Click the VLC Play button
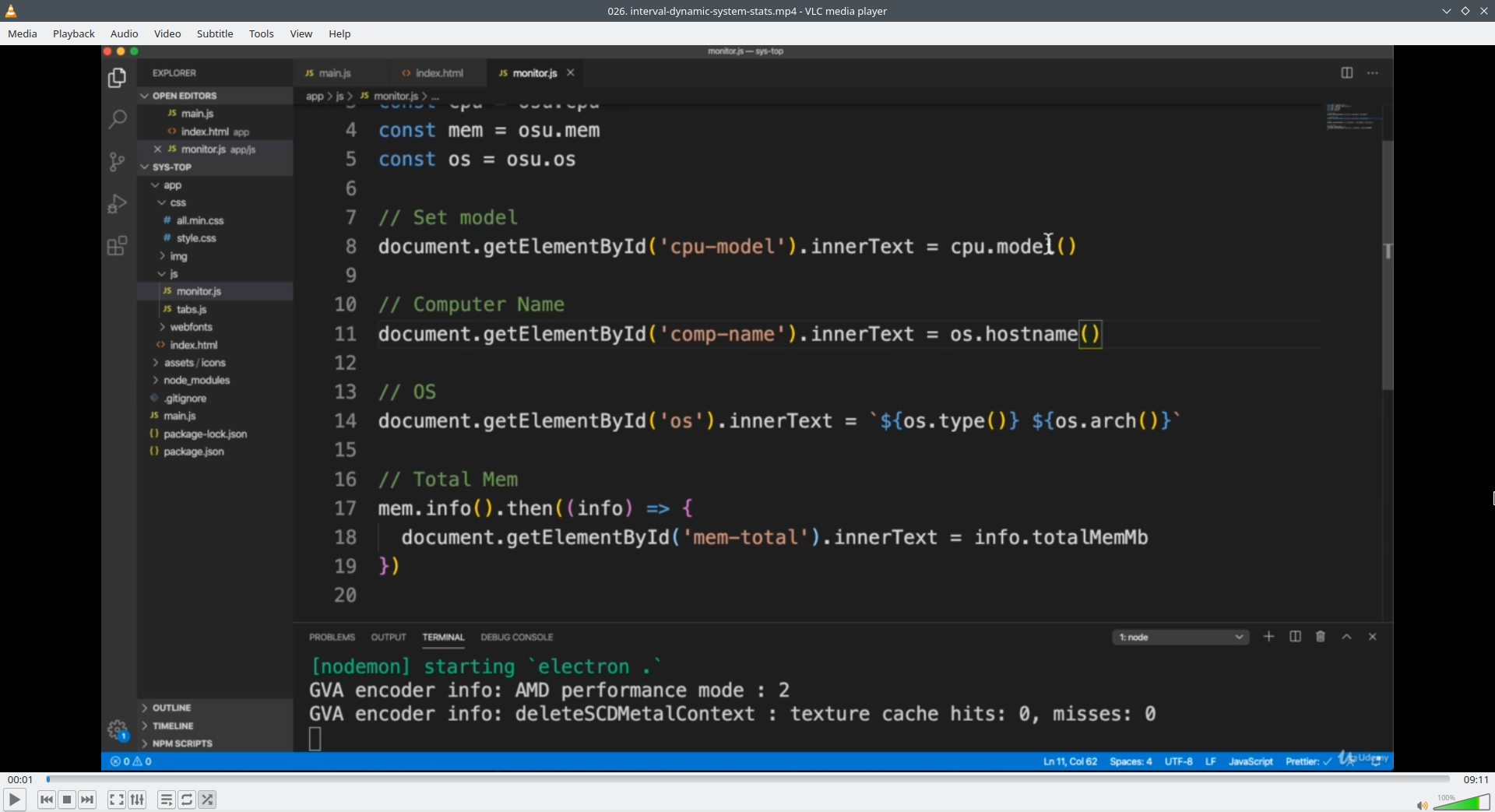This screenshot has width=1495, height=812. pyautogui.click(x=14, y=800)
